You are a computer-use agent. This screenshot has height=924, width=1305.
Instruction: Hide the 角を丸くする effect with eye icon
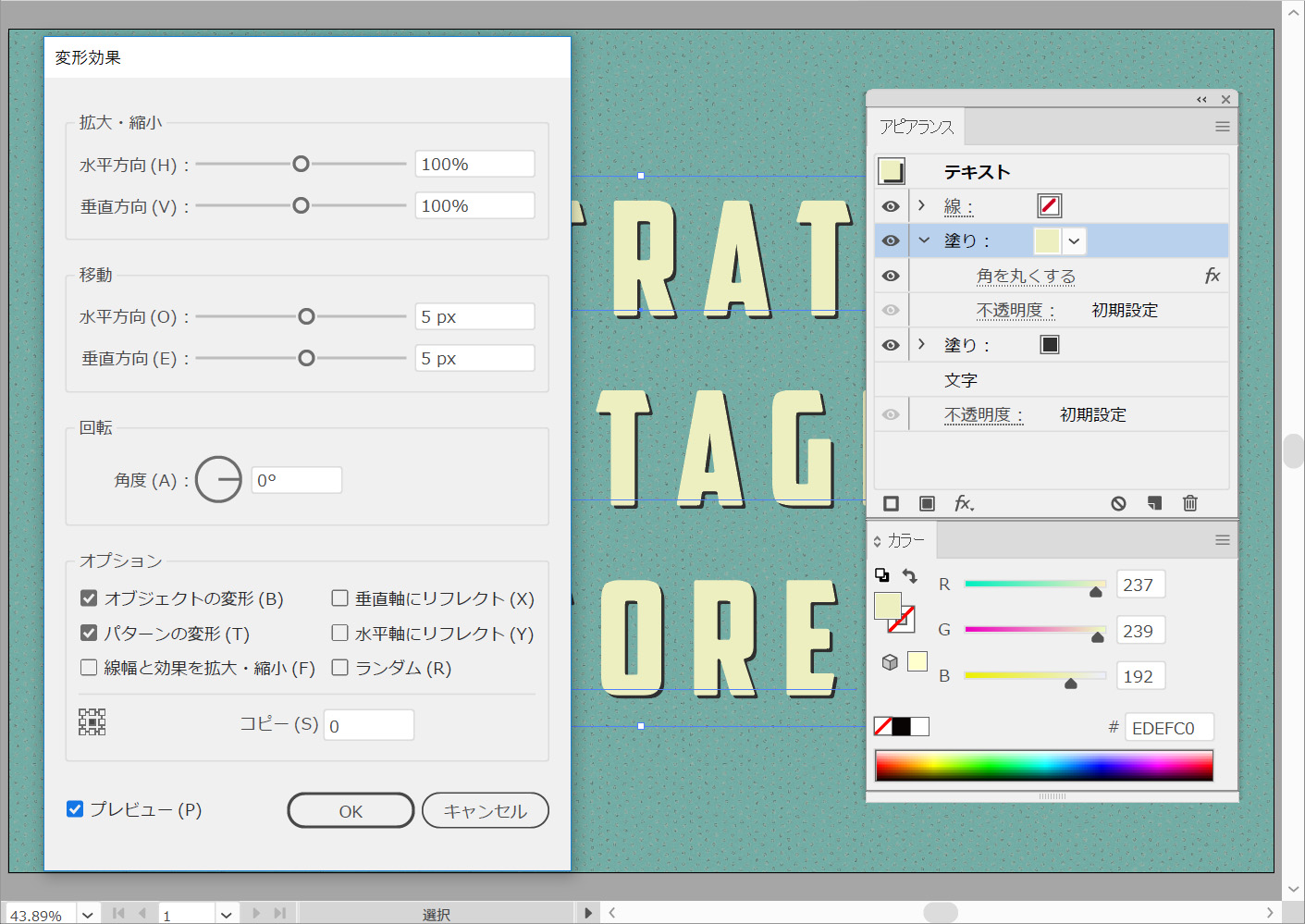pos(891,276)
